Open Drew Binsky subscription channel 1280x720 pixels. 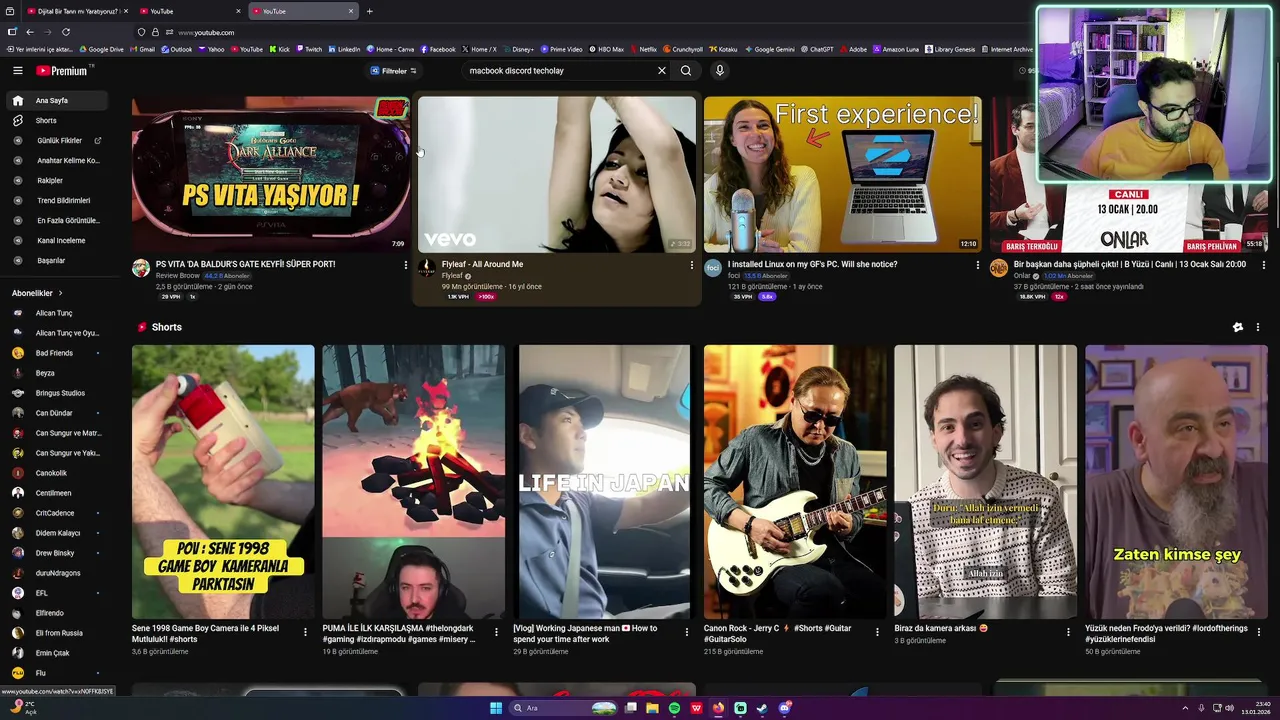55,553
